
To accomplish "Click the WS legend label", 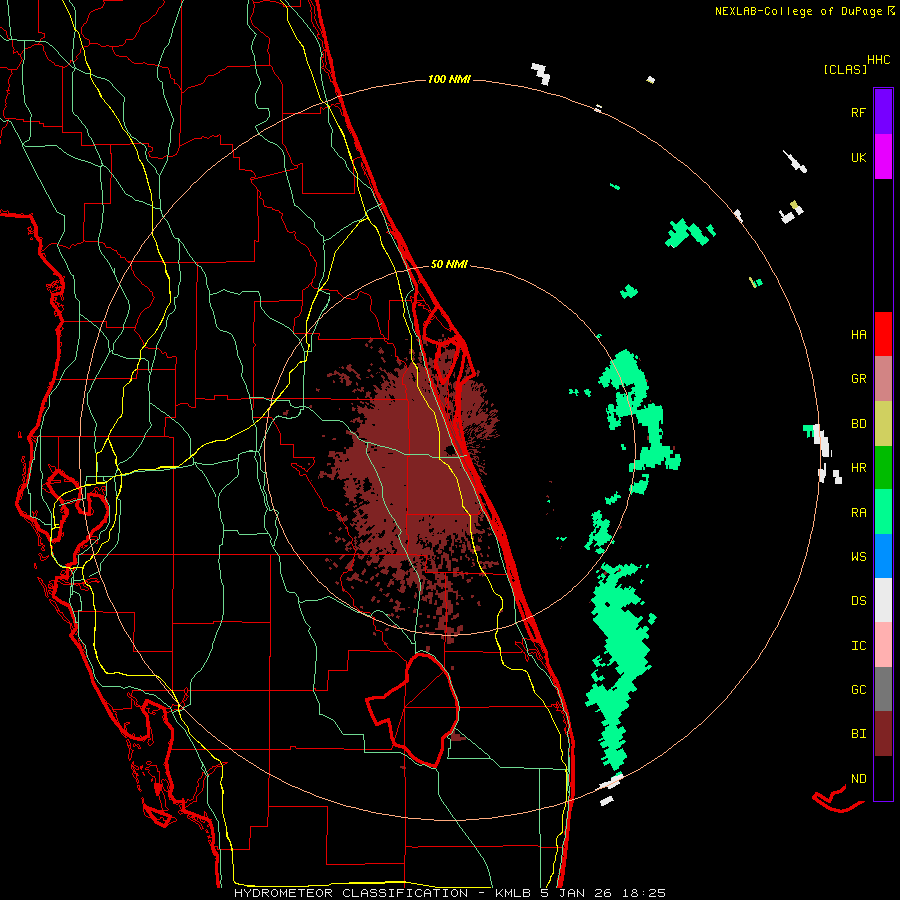I will (858, 557).
